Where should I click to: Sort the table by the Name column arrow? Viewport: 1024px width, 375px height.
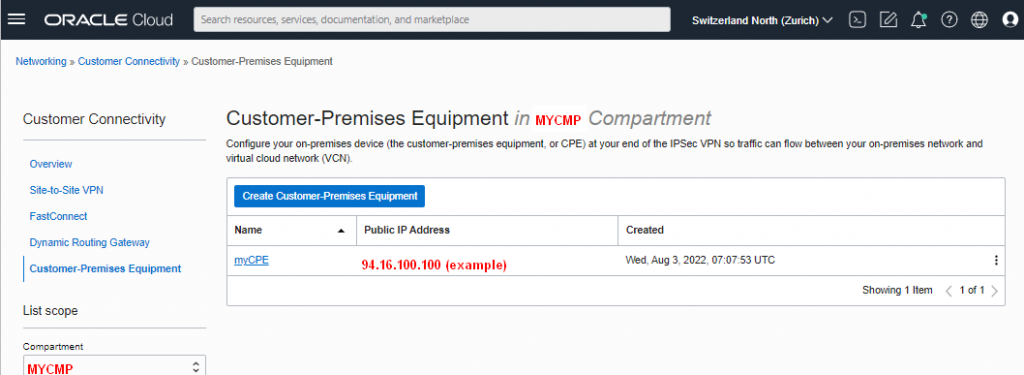(x=341, y=231)
